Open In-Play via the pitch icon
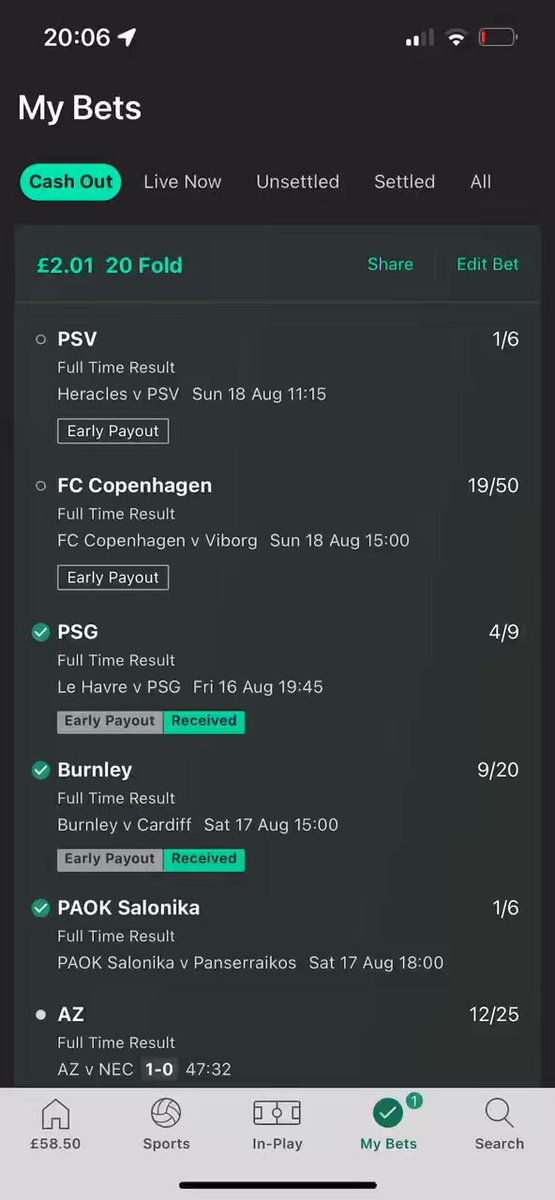 click(x=277, y=1113)
